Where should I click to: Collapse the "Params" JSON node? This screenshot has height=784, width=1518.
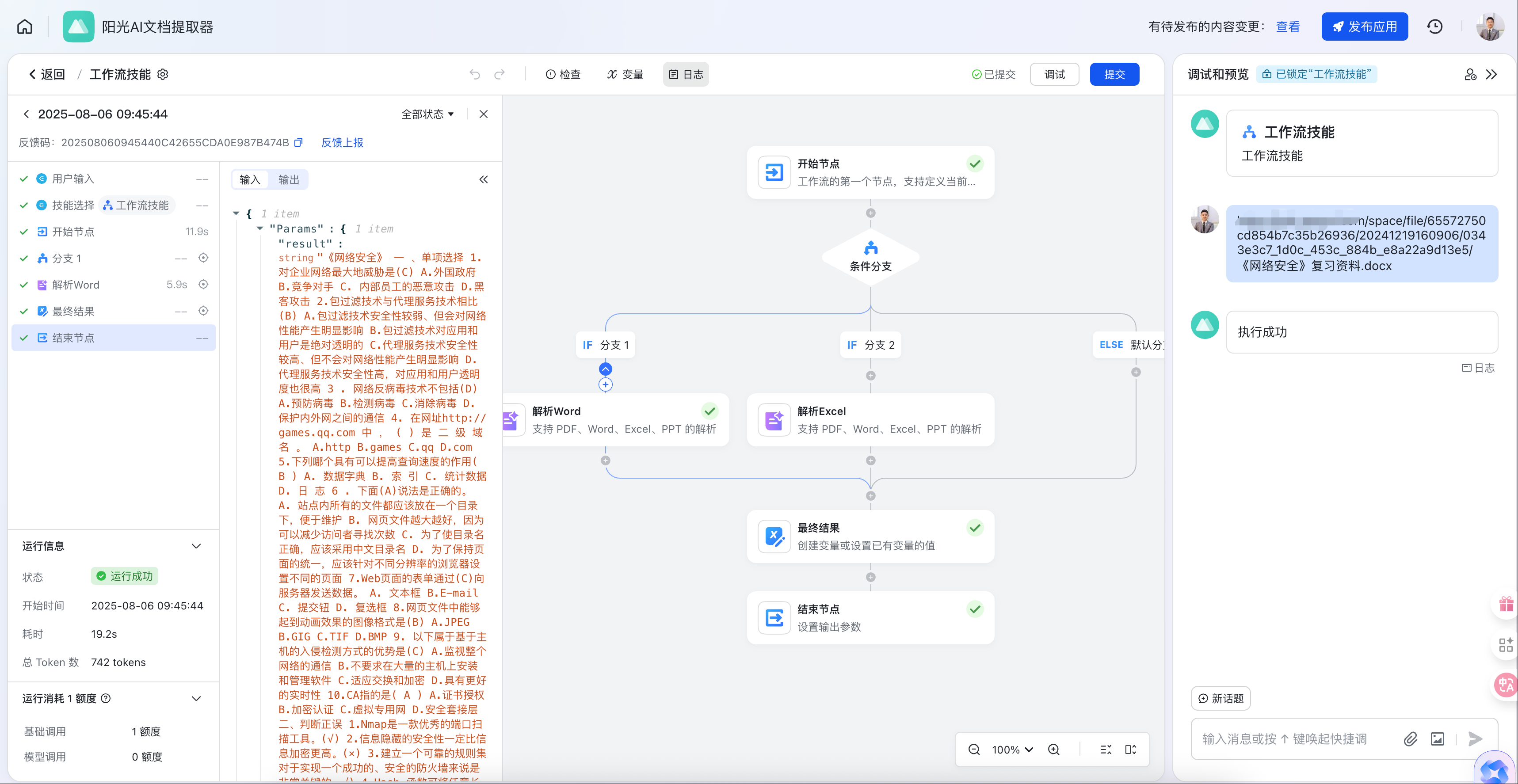(x=260, y=228)
